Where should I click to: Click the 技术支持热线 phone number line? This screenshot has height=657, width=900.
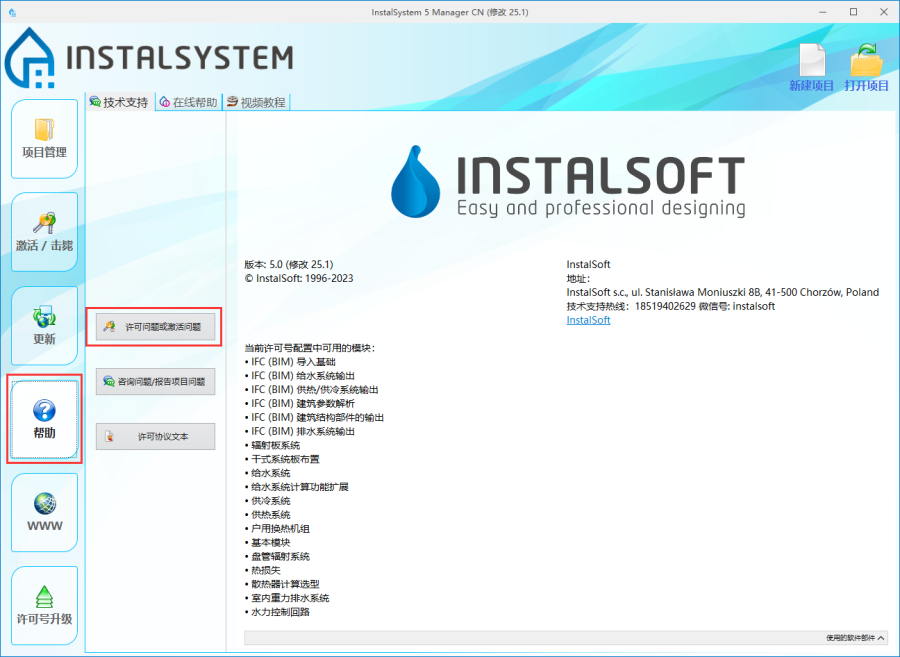click(670, 306)
